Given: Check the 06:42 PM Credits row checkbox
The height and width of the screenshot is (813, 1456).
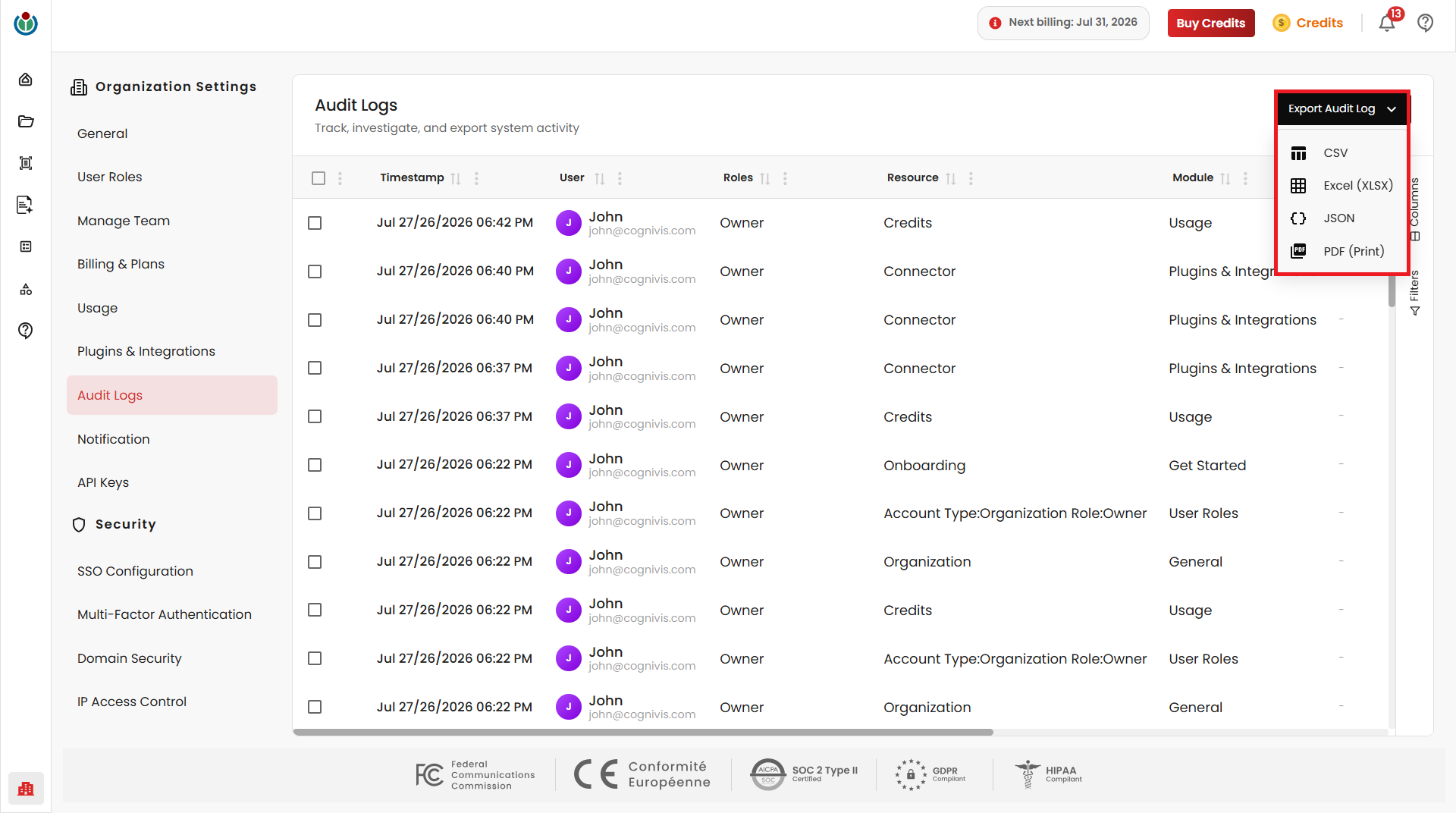Looking at the screenshot, I should click(315, 223).
